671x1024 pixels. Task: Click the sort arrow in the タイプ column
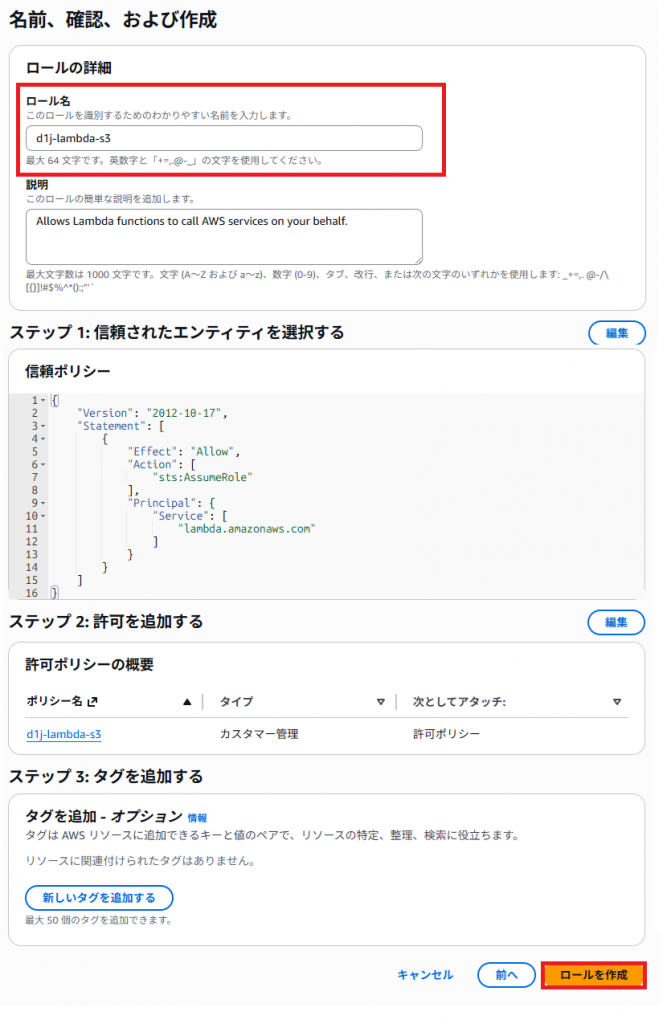(x=381, y=702)
